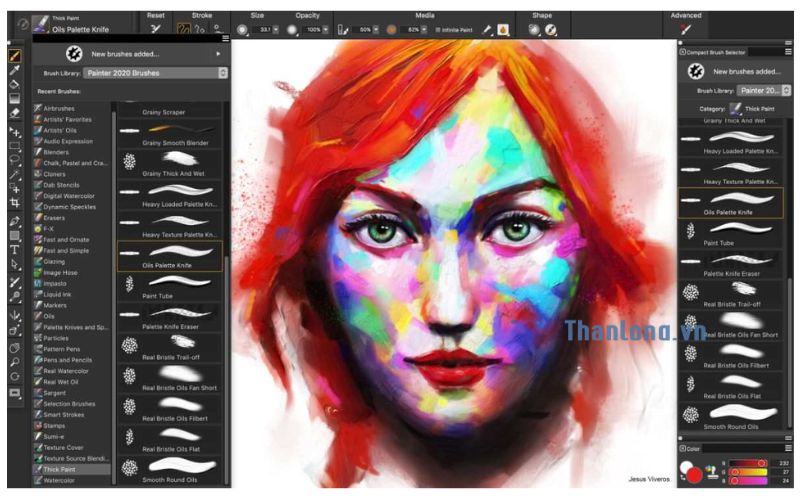Collapse the Compact Brush Selector panel
Screen dimensions: 800x500
[x=682, y=51]
